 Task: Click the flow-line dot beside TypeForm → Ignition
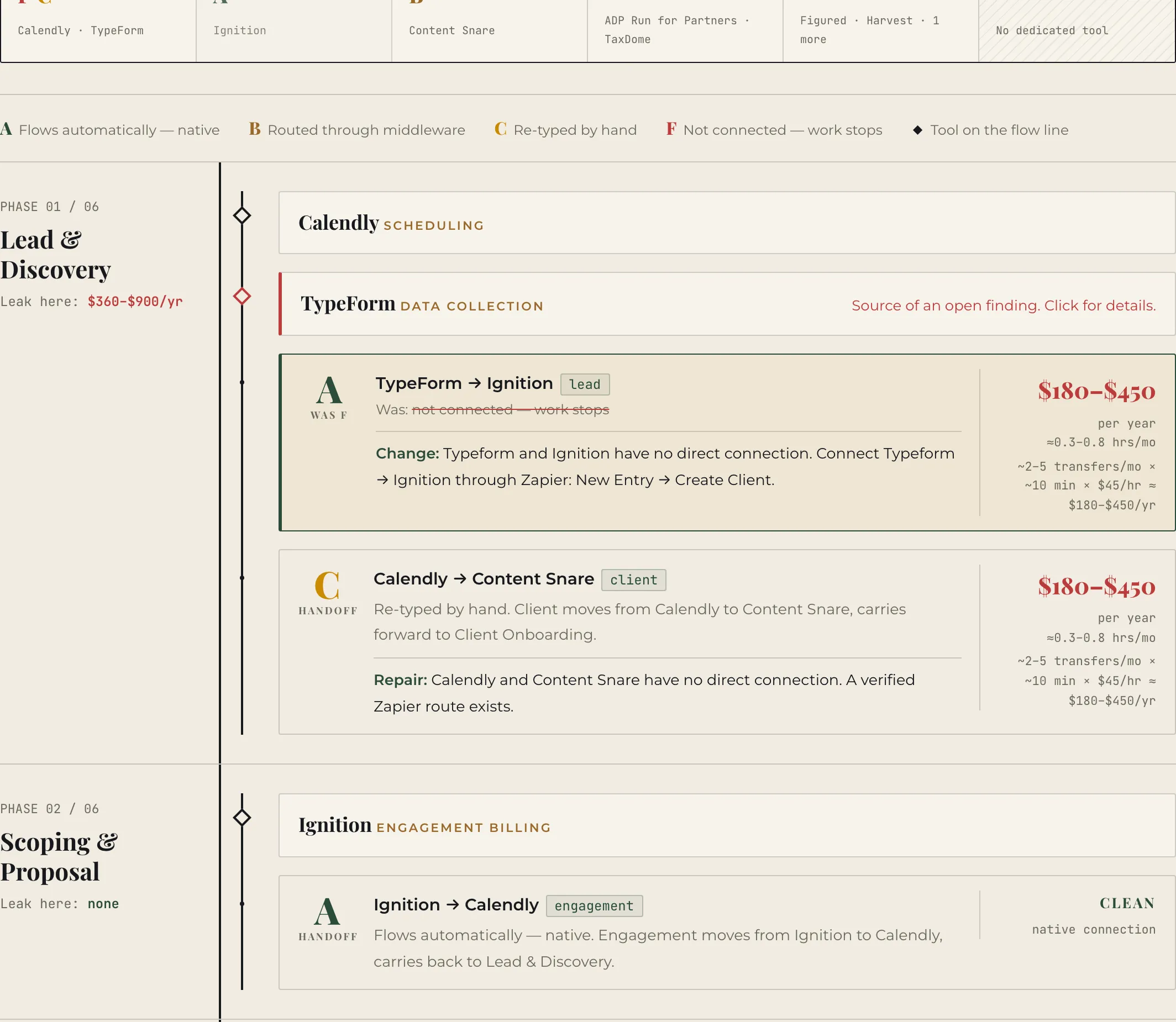coord(242,382)
